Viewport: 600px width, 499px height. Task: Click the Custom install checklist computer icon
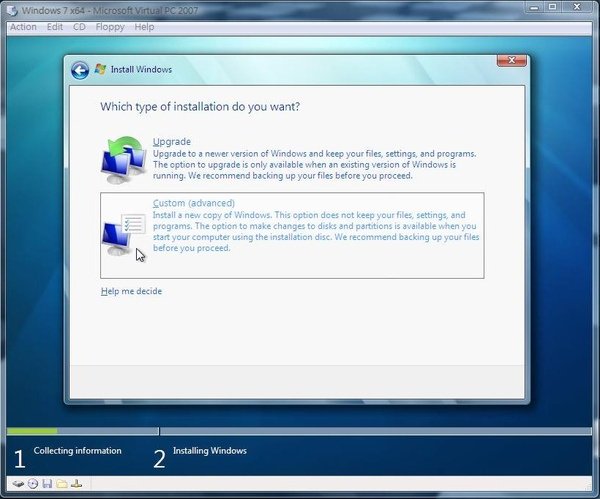[x=124, y=235]
